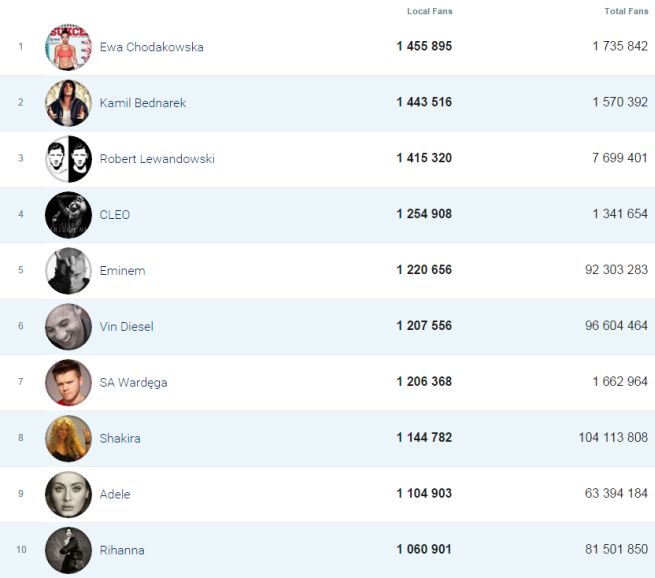Viewport: 655px width, 578px height.
Task: Open the Ewa Chodakowska name link
Action: [x=151, y=47]
